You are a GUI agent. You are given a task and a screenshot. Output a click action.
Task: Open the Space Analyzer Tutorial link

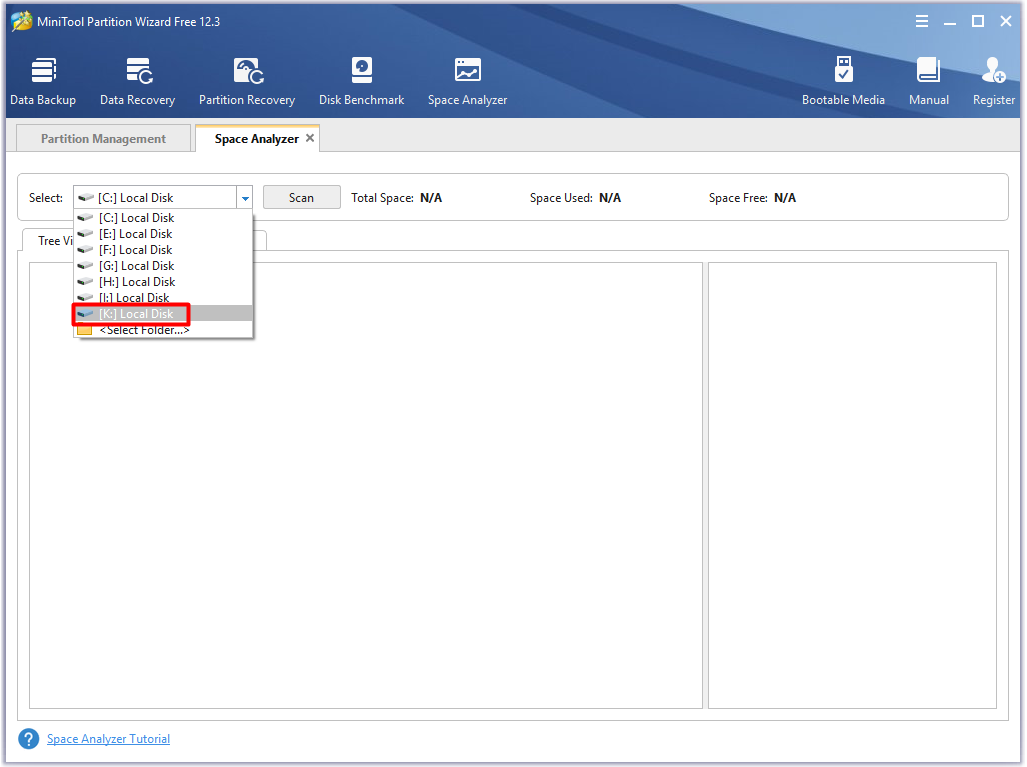coord(108,739)
